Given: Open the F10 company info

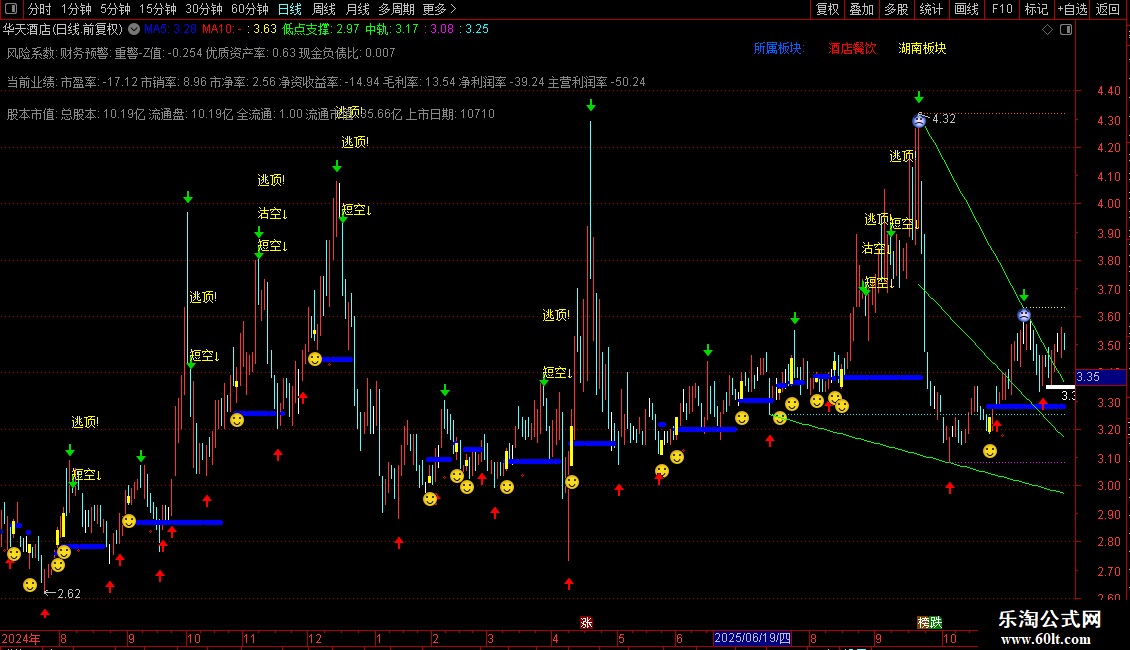Looking at the screenshot, I should pyautogui.click(x=1002, y=9).
